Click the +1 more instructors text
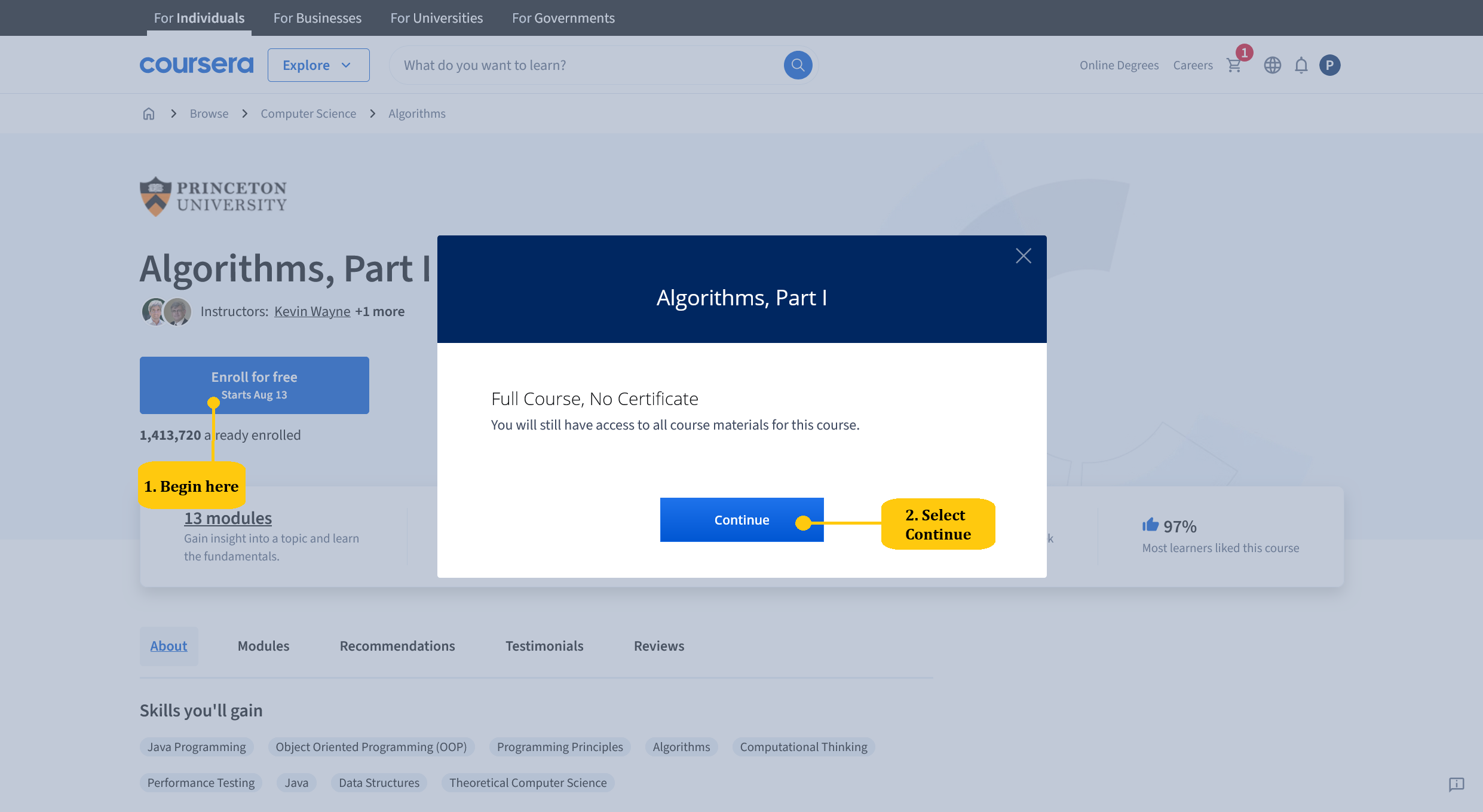This screenshot has width=1483, height=812. 380,311
